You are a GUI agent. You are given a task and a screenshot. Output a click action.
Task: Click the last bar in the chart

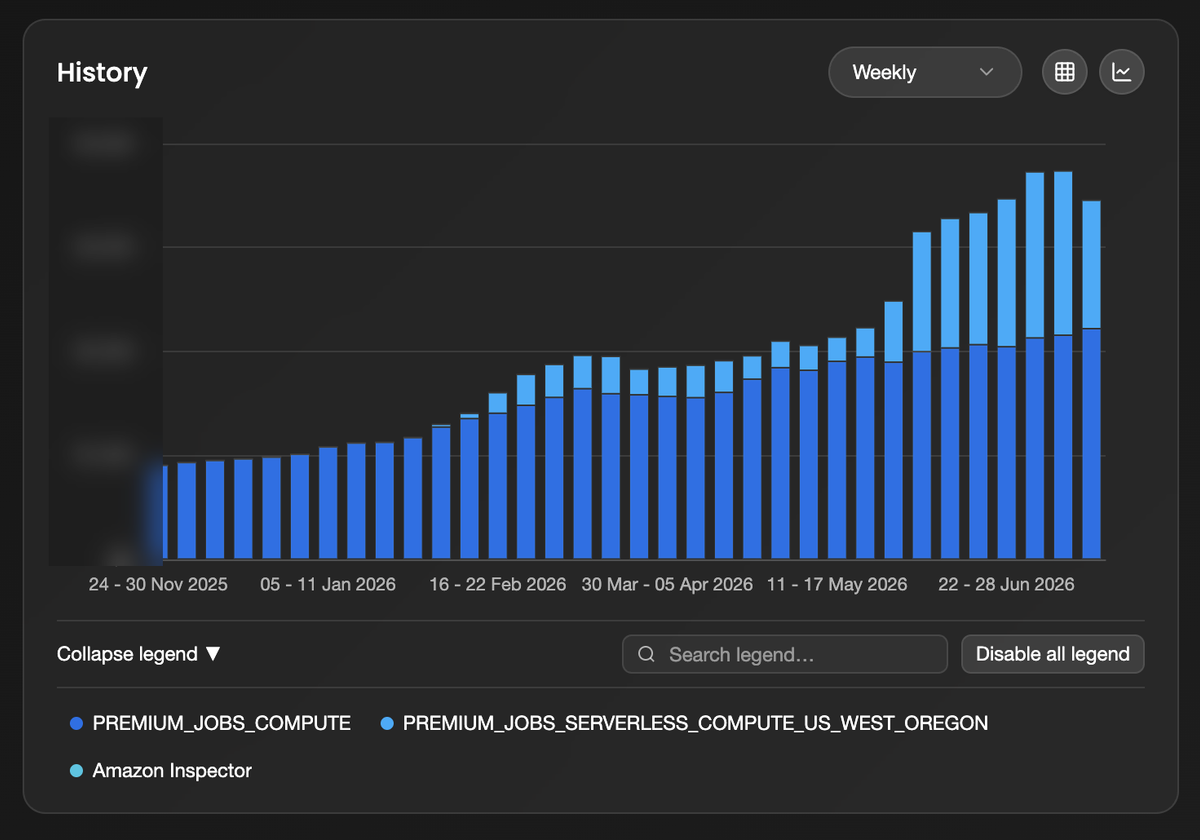point(1092,380)
